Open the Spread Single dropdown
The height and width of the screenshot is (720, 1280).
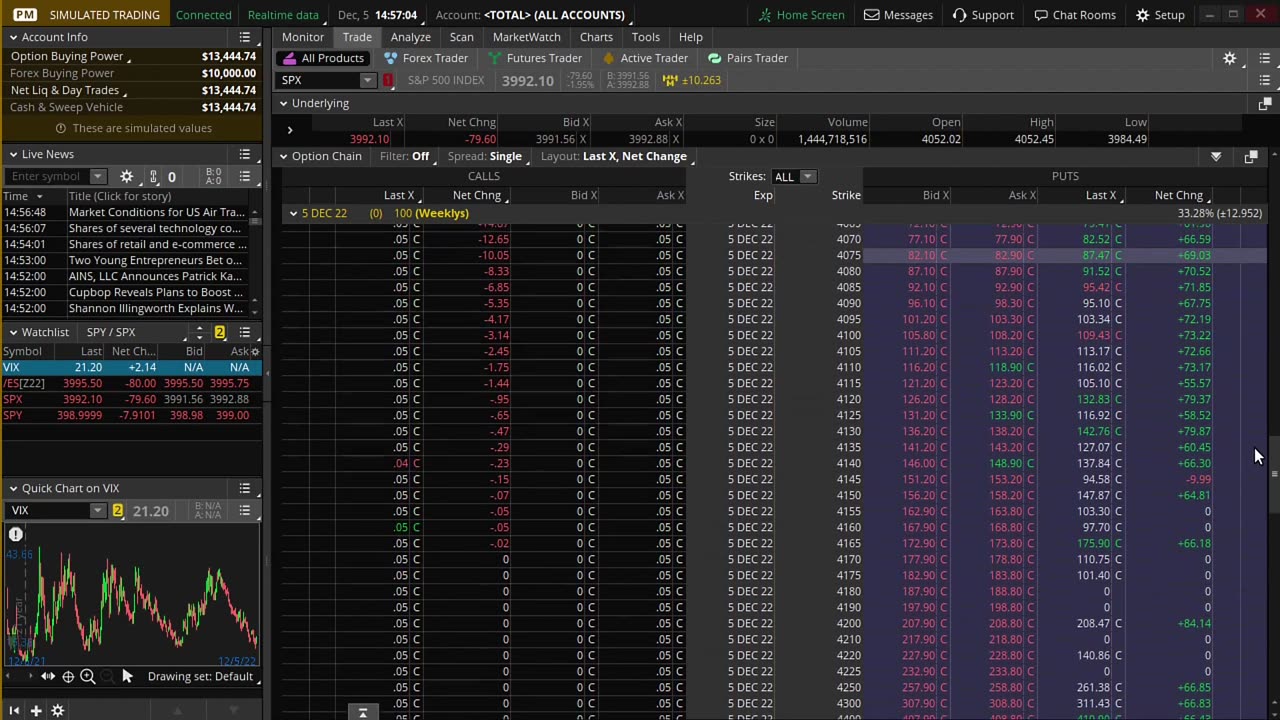[x=485, y=156]
